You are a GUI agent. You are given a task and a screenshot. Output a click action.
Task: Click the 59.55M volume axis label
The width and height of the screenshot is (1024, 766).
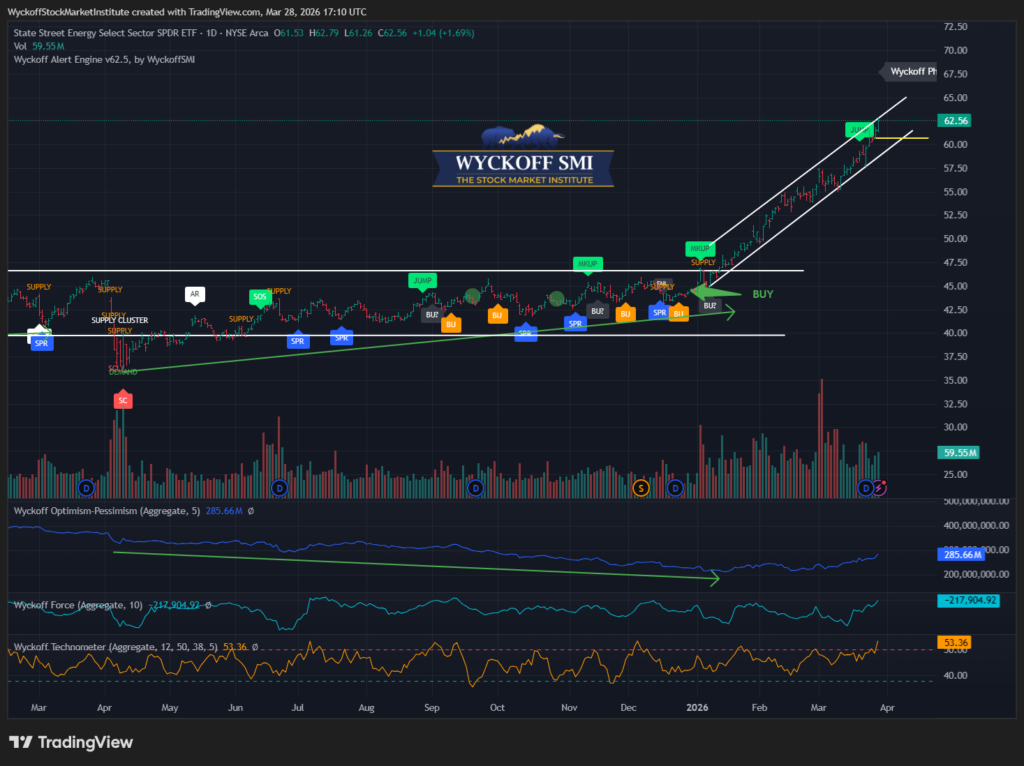tap(960, 452)
